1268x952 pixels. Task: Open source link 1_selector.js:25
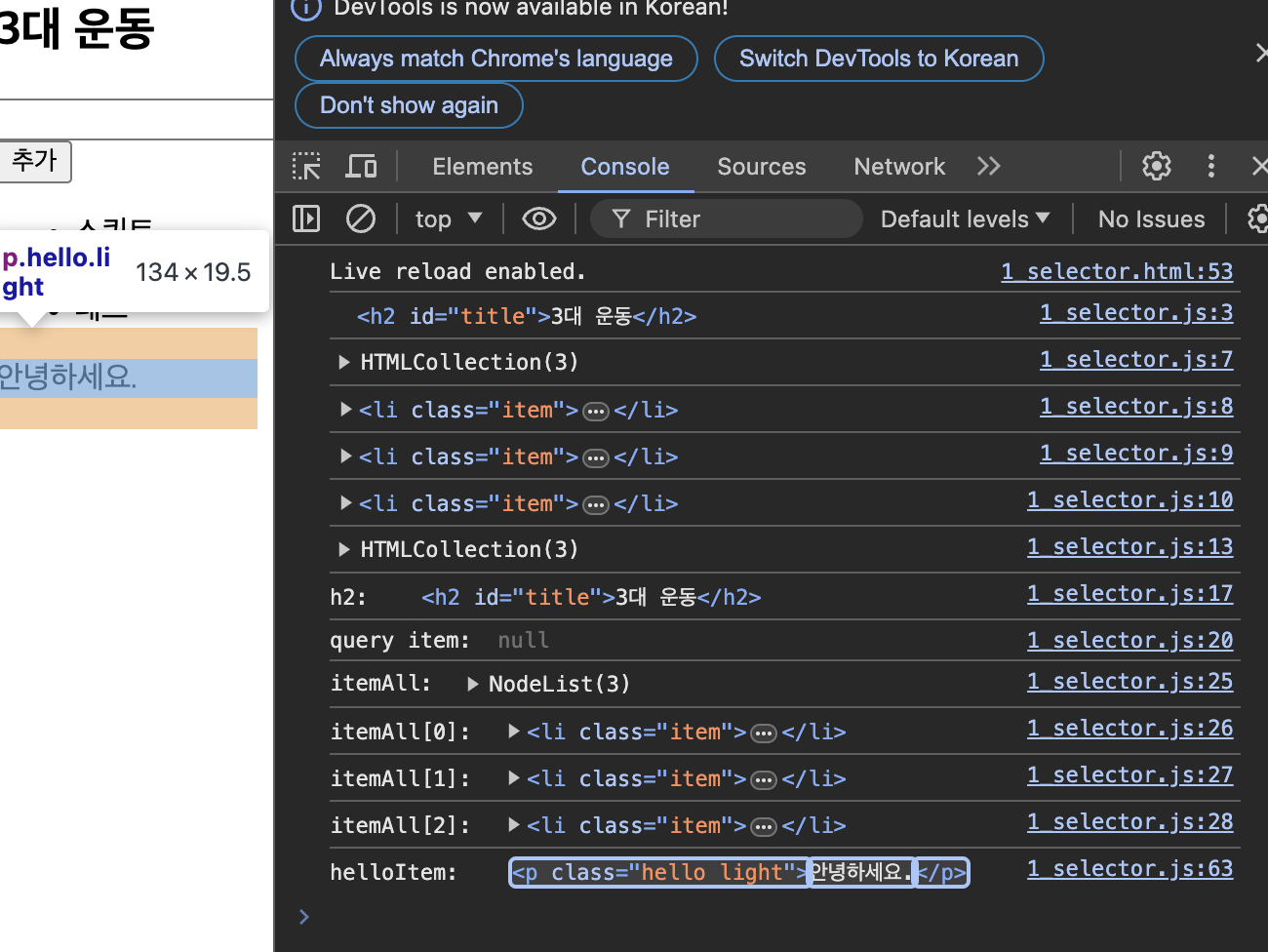click(1129, 681)
